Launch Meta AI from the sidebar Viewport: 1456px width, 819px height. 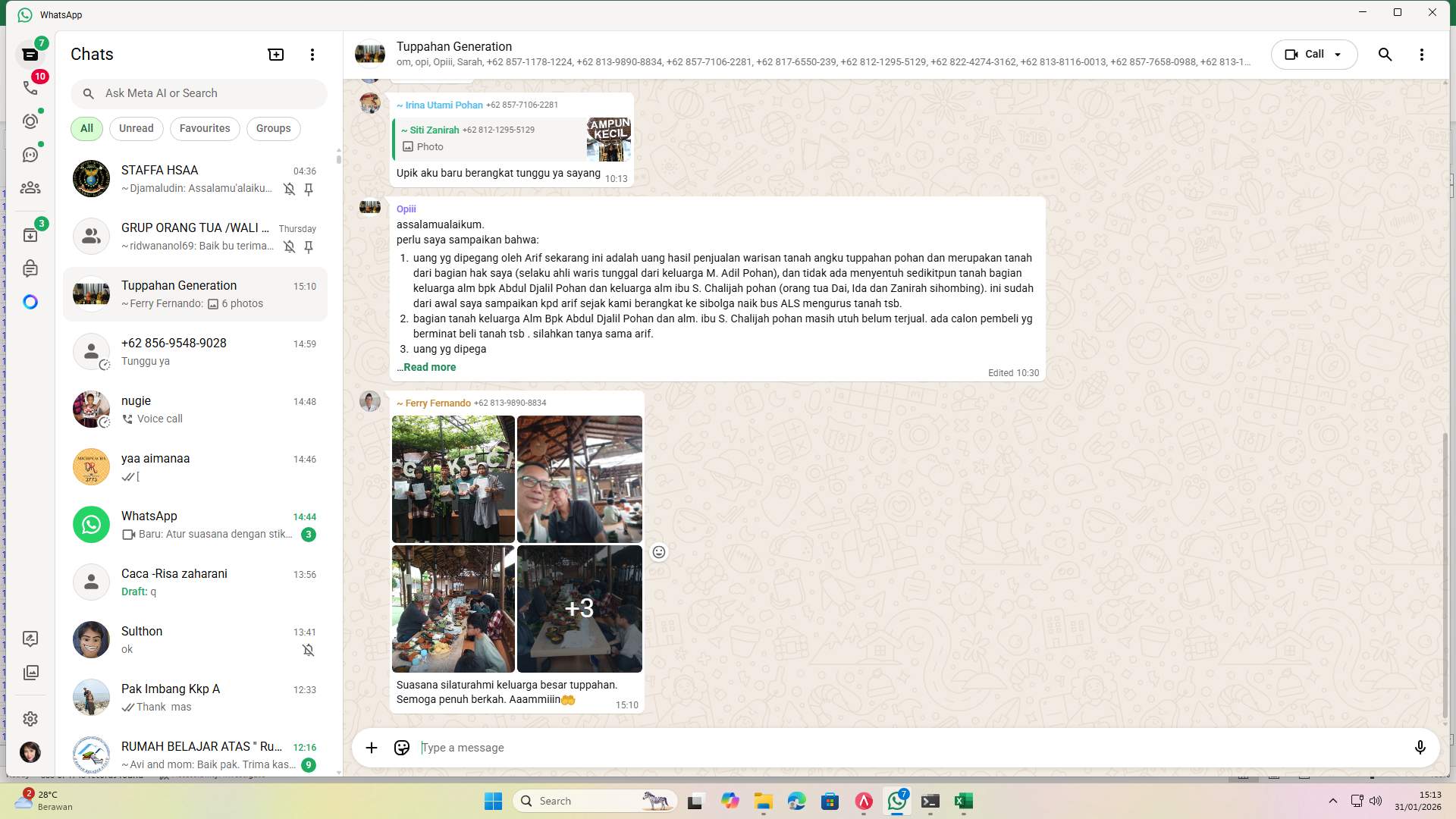coord(30,302)
